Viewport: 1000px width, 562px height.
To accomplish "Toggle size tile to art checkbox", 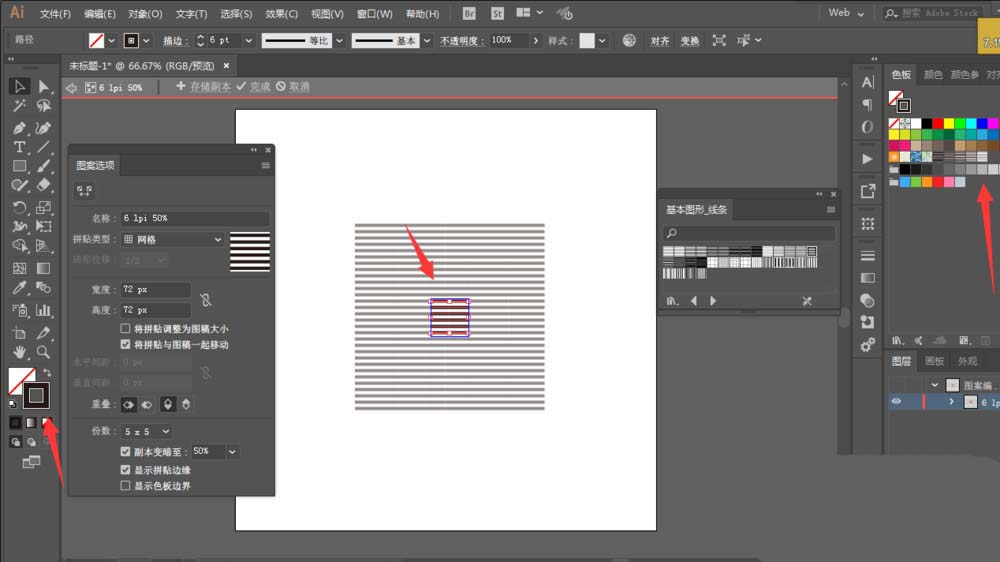I will (x=125, y=329).
